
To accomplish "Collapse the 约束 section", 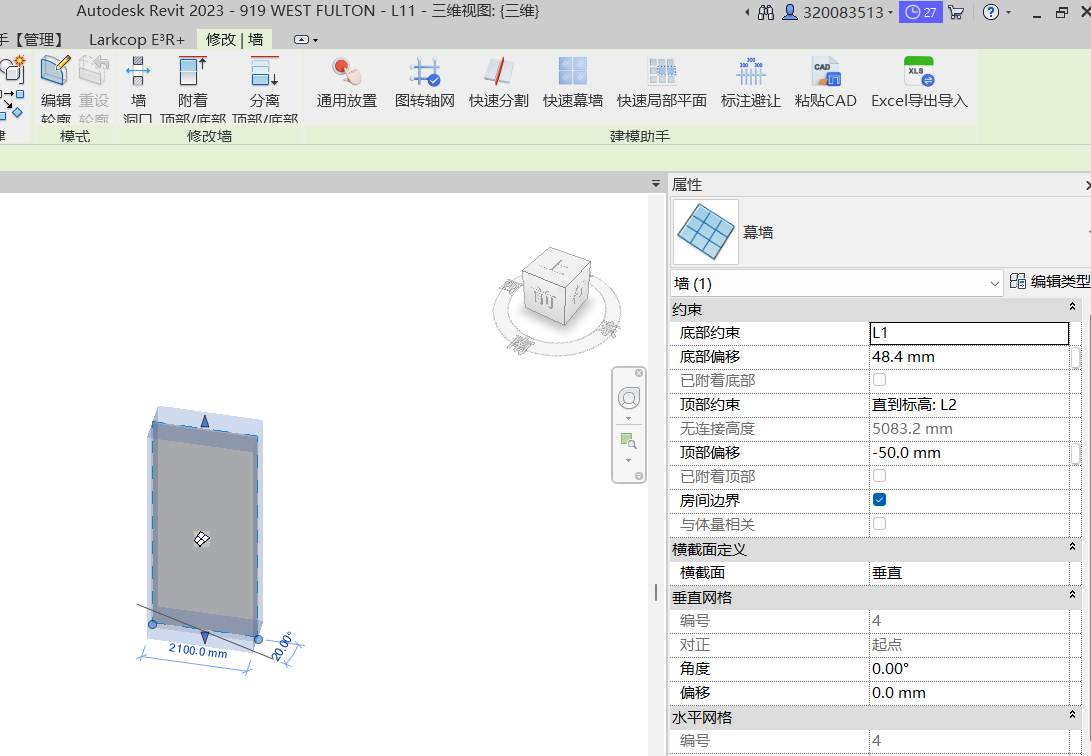I will point(1072,308).
